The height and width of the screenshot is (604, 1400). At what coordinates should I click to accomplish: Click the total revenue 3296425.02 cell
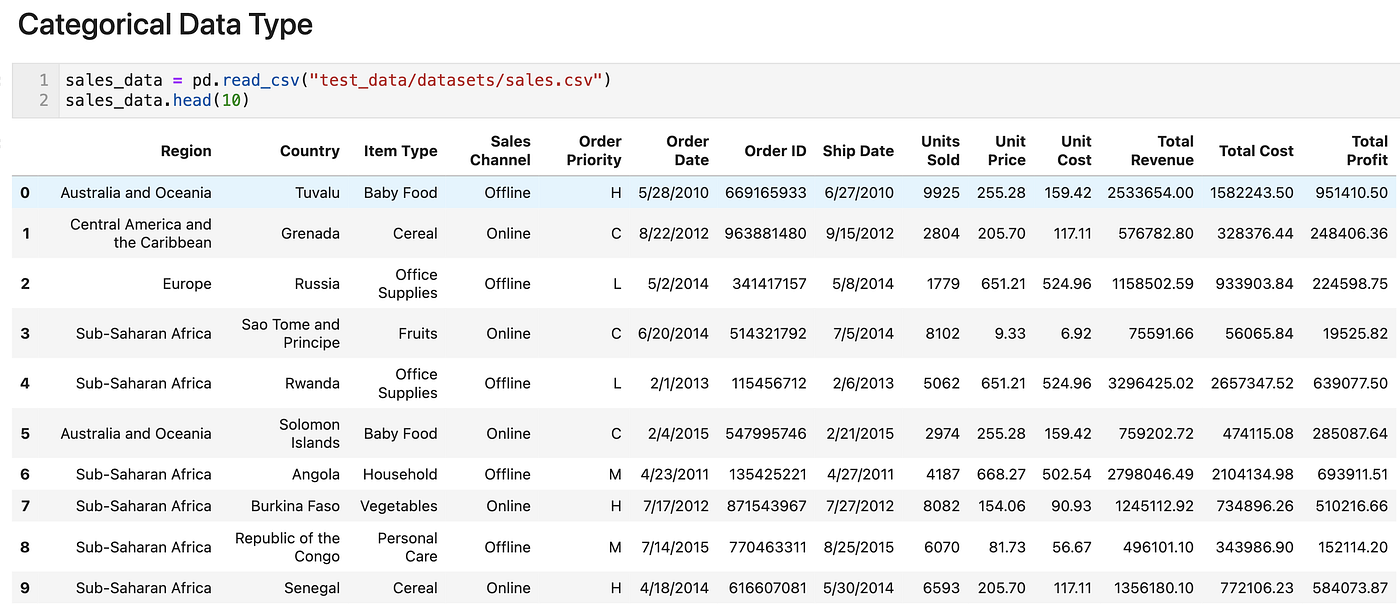pos(1150,383)
